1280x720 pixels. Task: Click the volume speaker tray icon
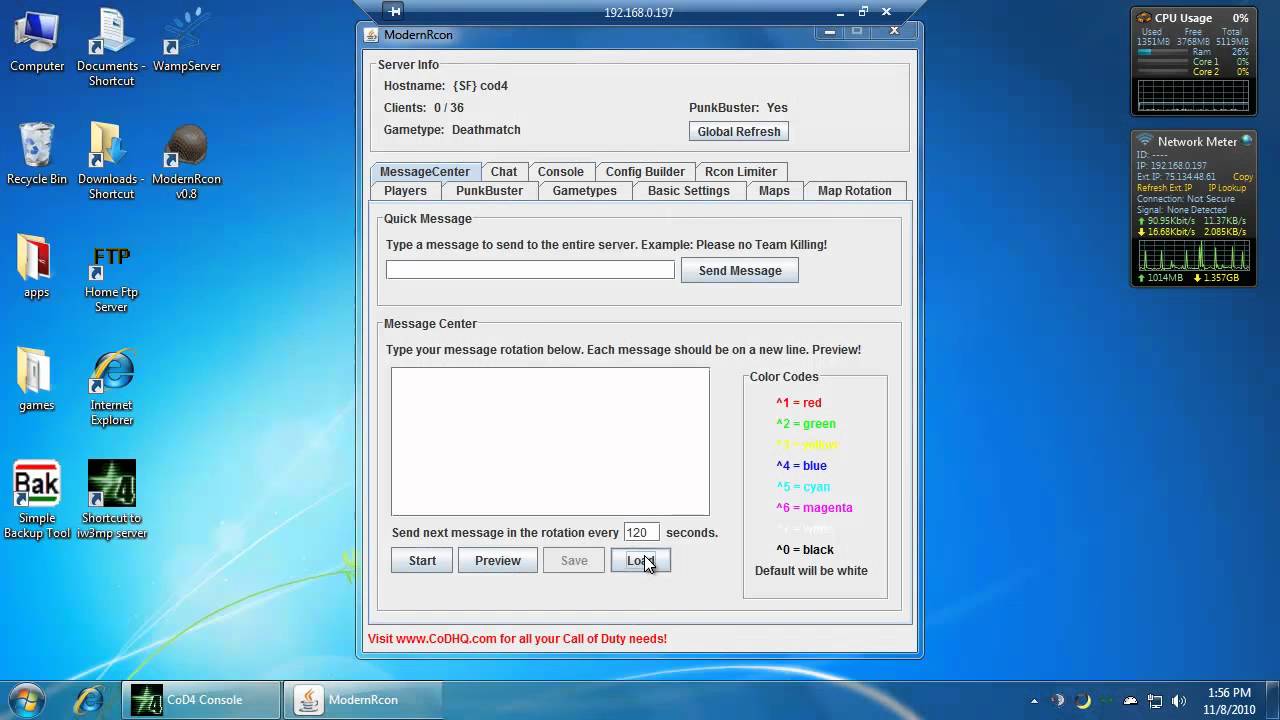[x=1179, y=701]
